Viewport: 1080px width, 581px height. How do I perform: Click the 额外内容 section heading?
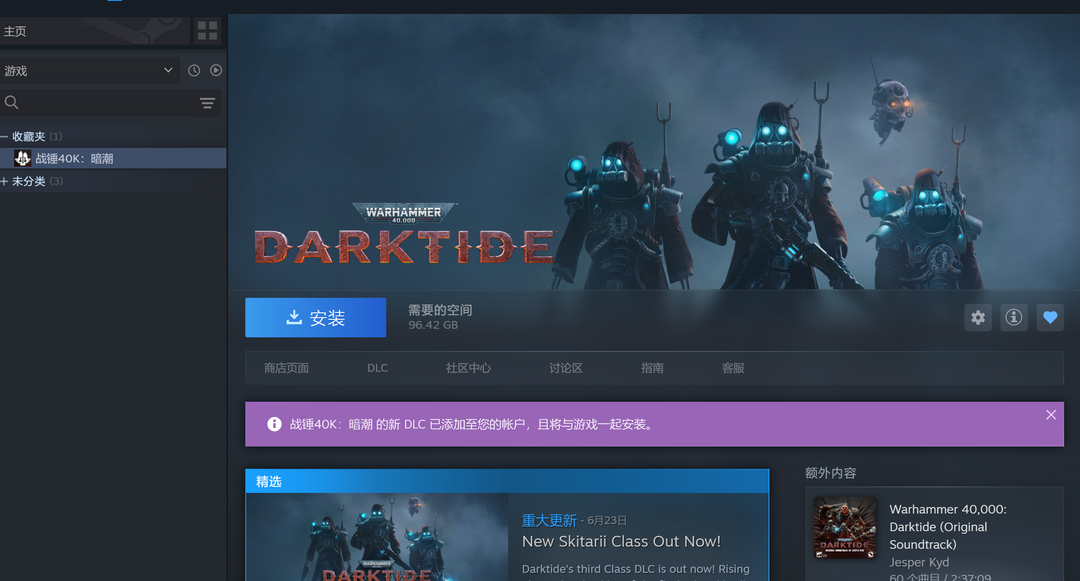831,473
